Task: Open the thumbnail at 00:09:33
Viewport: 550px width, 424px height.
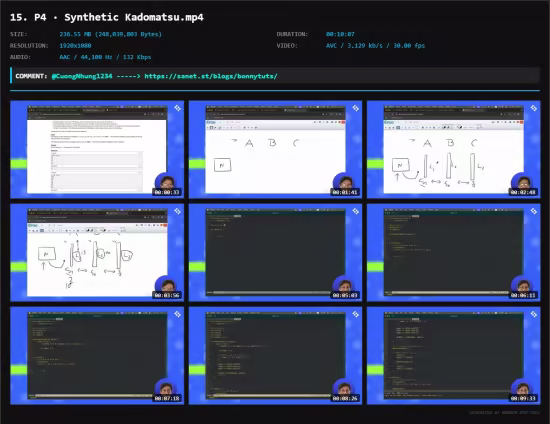Action: point(454,356)
